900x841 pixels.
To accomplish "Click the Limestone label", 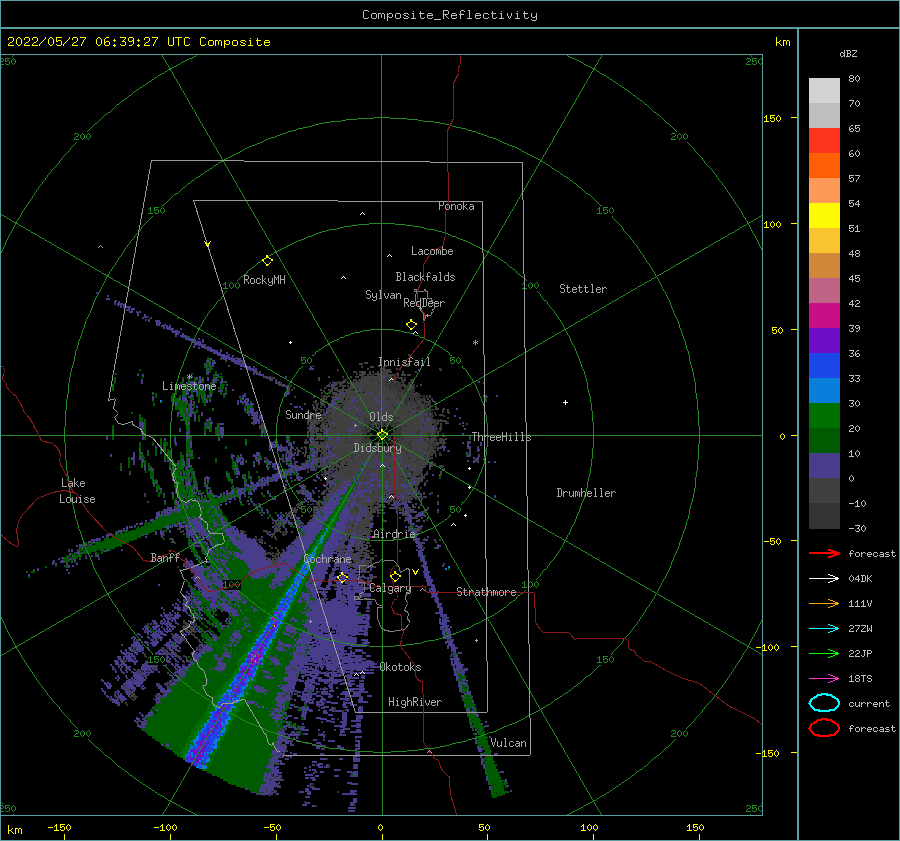I will [189, 386].
